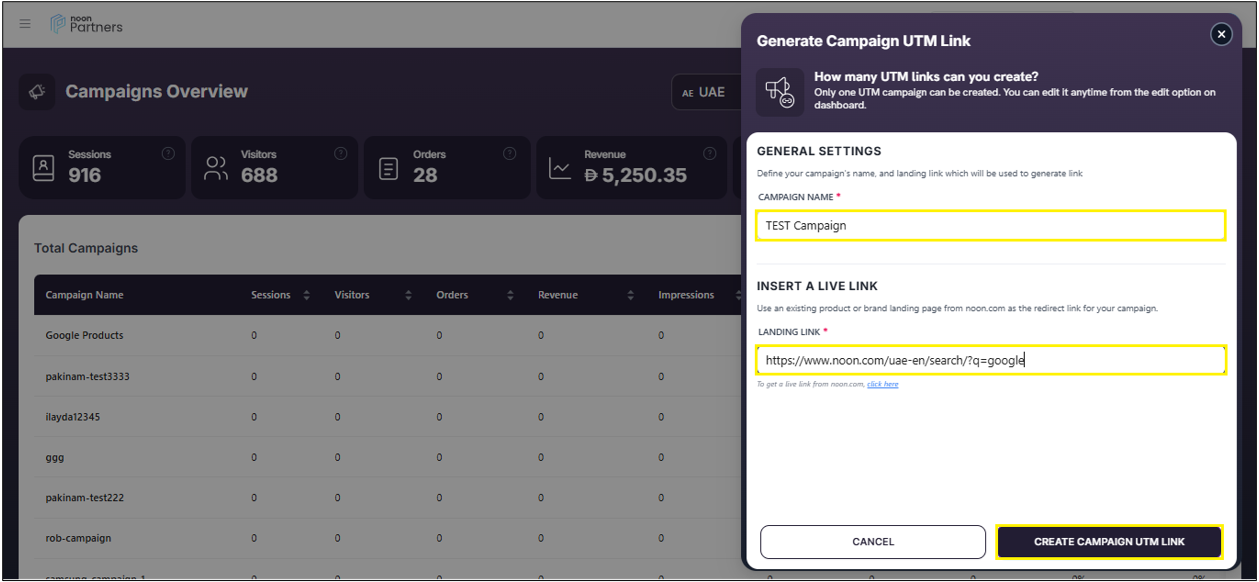Click the Campaigns Overview megaphone icon

[x=37, y=92]
